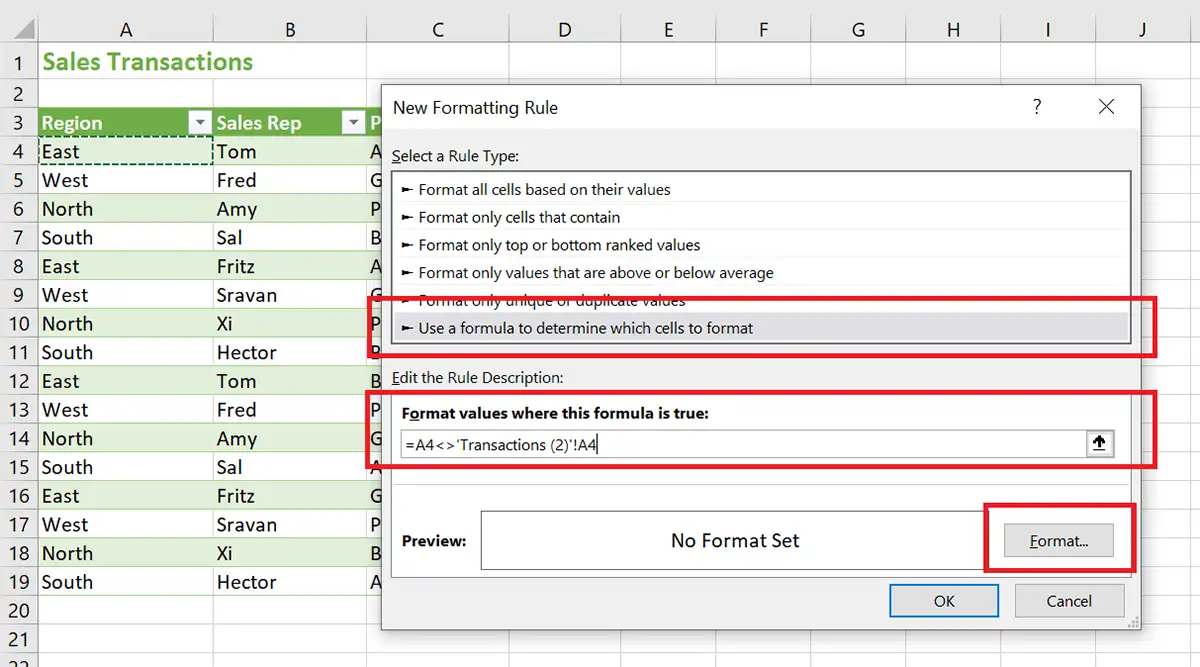Select cell A5 containing West
Viewport: 1200px width, 667px height.
(126, 181)
